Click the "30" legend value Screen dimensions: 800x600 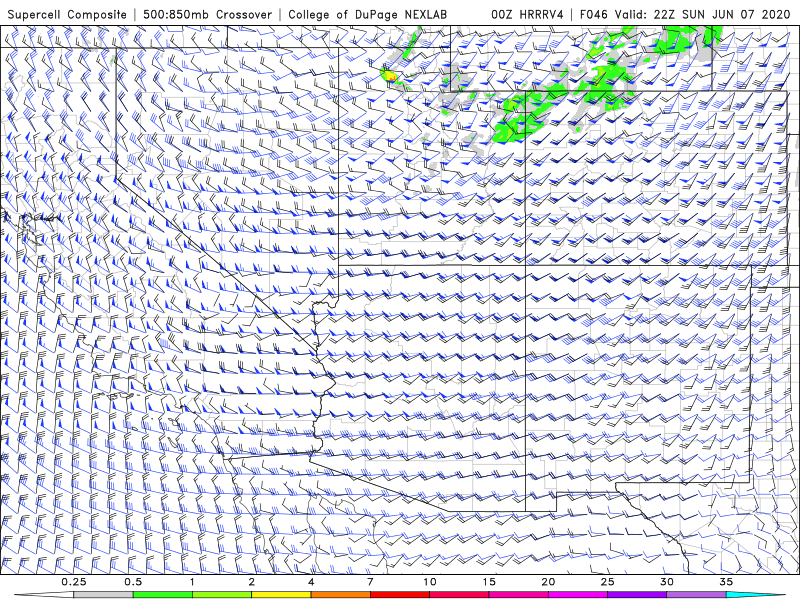point(667,582)
